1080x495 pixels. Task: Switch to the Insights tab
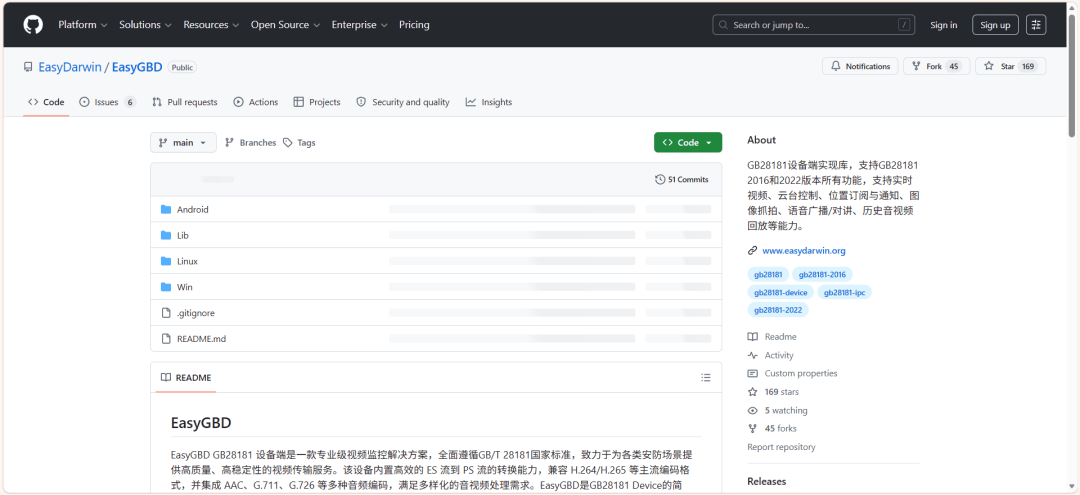489,102
